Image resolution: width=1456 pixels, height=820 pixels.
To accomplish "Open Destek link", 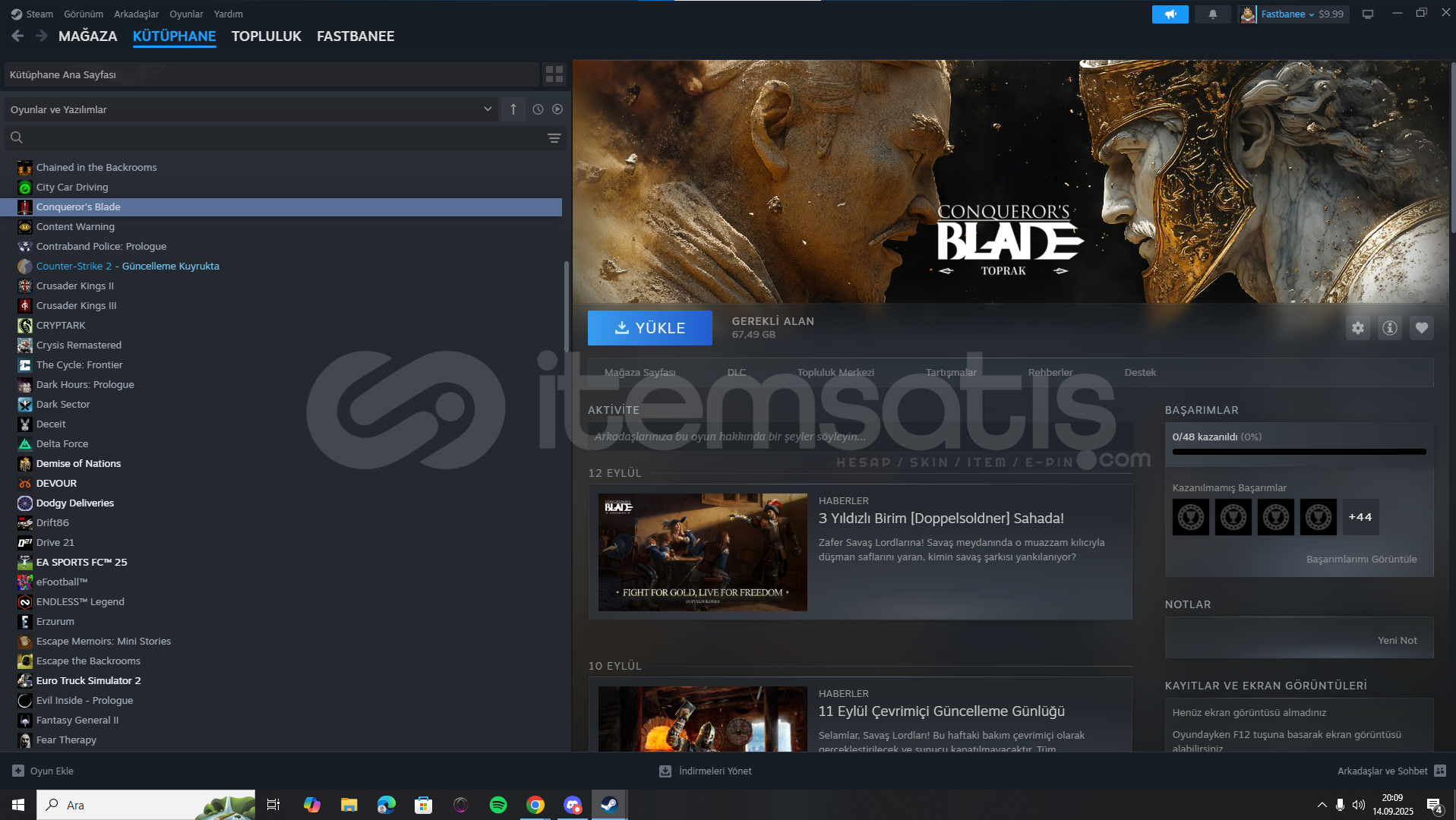I will (1140, 373).
